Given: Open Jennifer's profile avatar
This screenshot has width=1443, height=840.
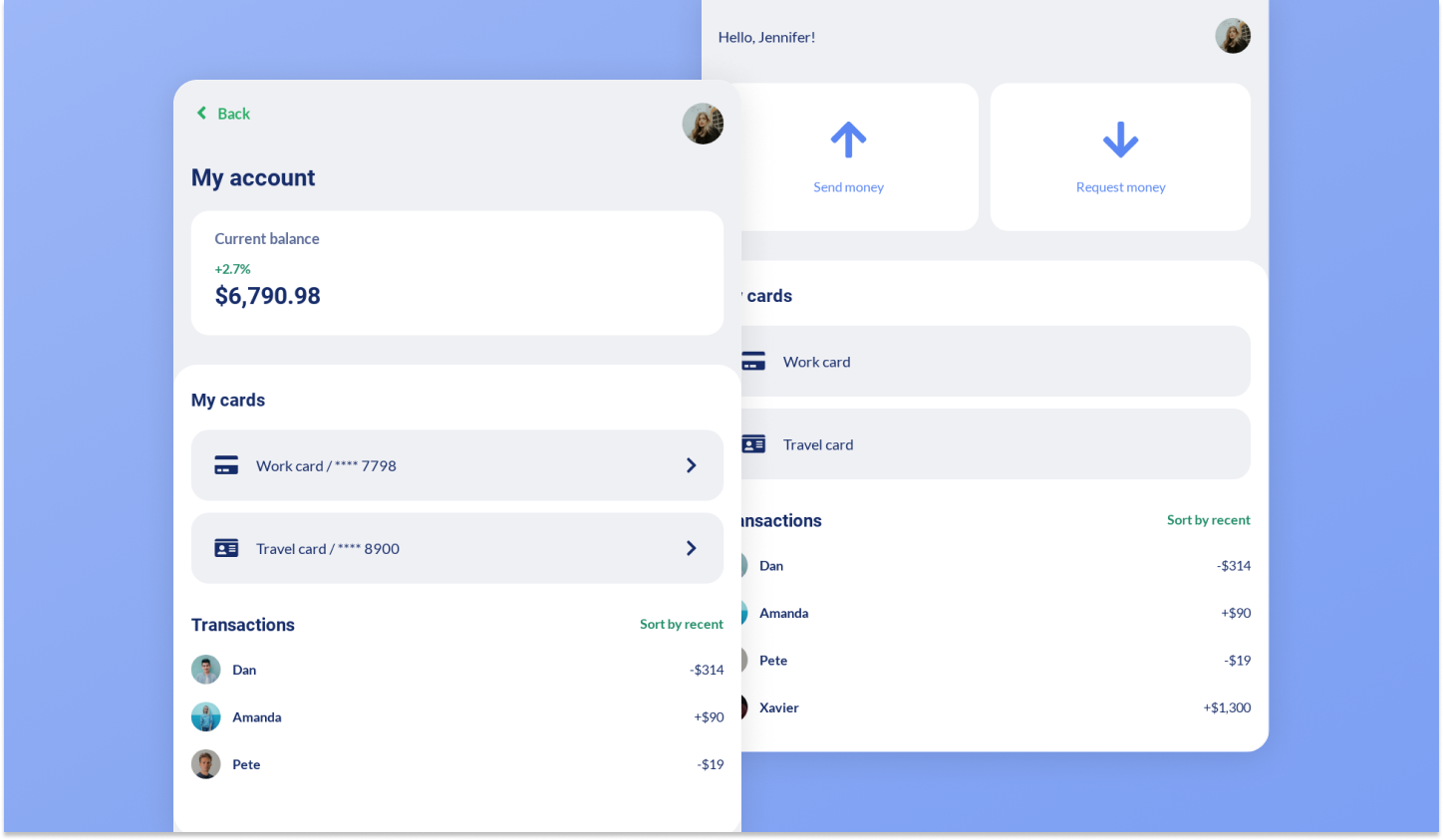Looking at the screenshot, I should pyautogui.click(x=1233, y=36).
